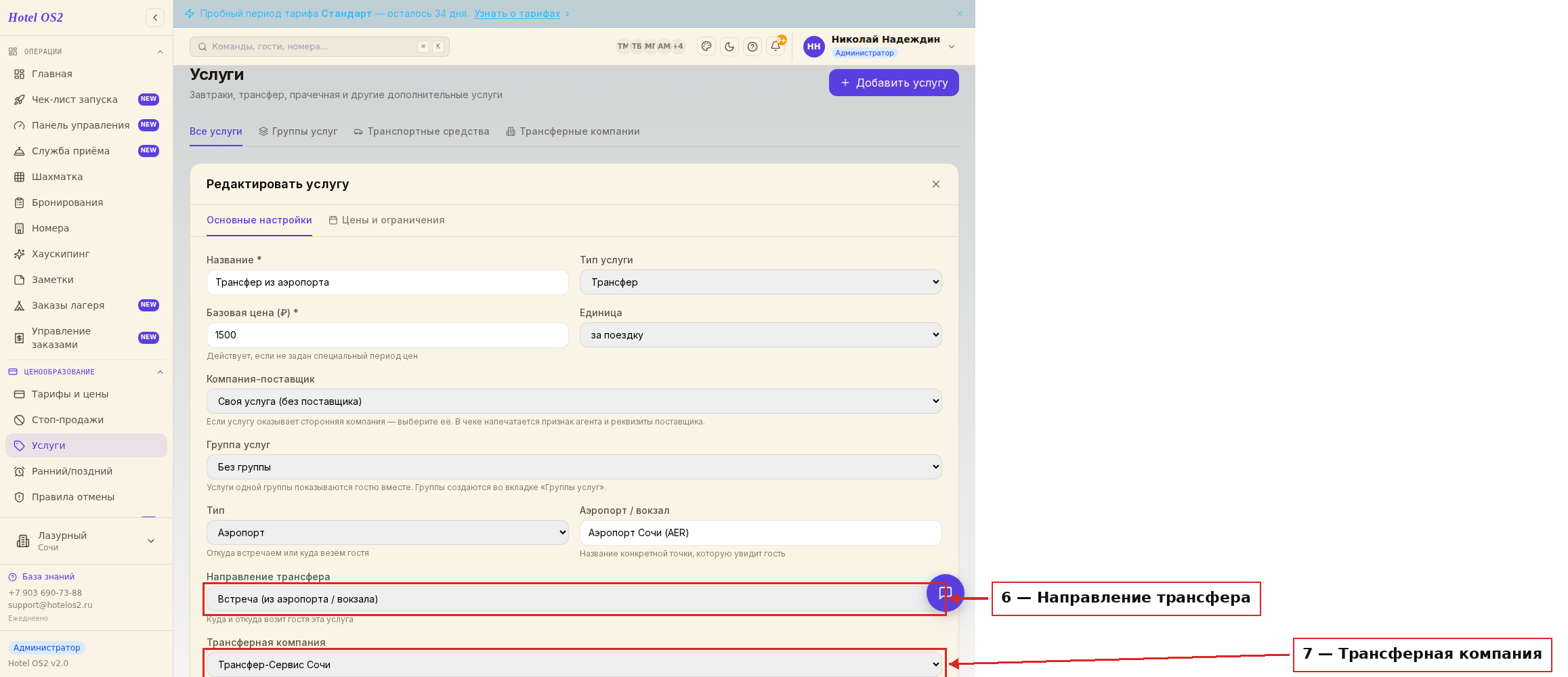Expand the Лазурный hotel selector
Viewport: 1568px width, 677px height.
[x=86, y=541]
